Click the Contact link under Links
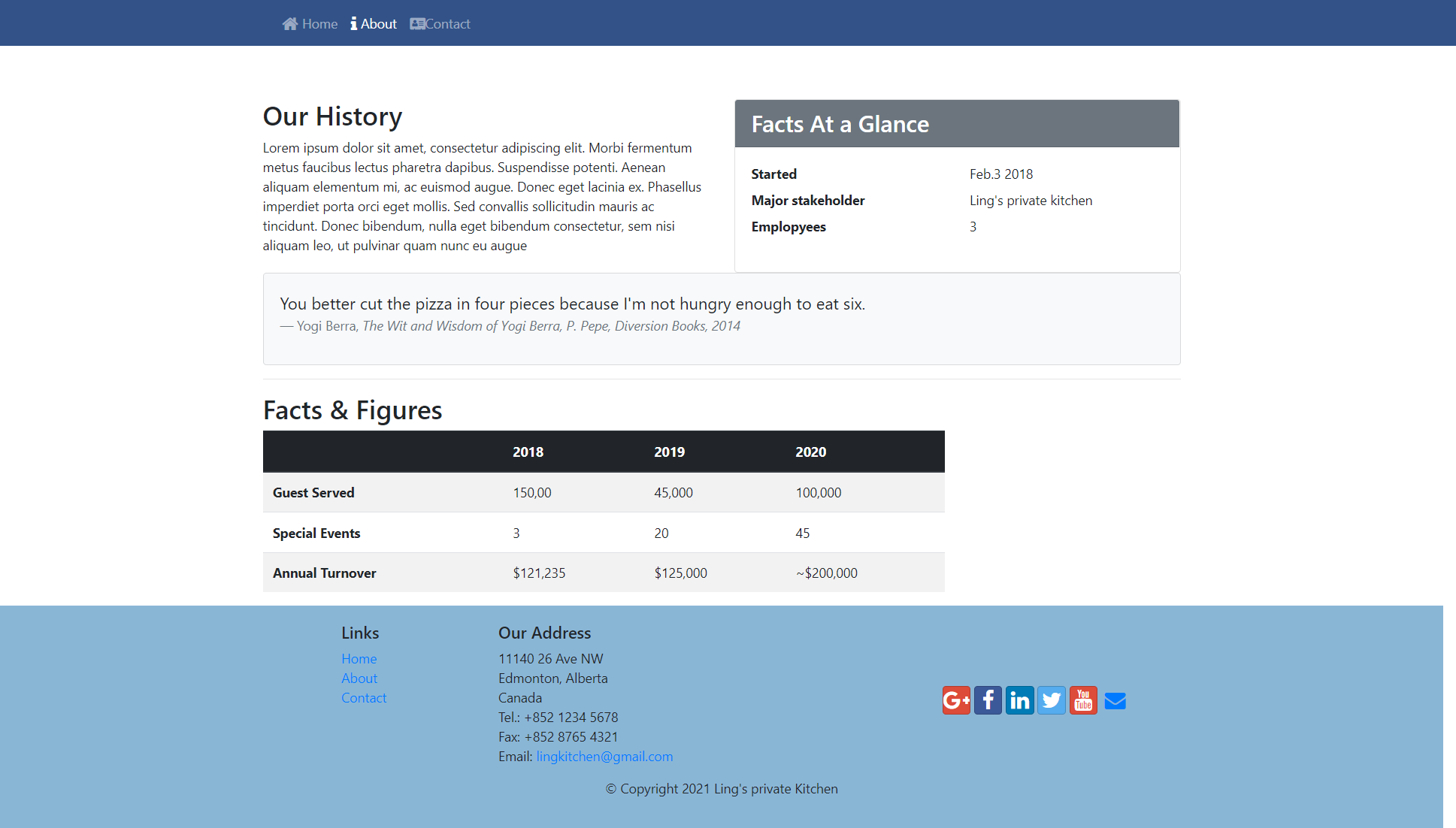 click(364, 697)
